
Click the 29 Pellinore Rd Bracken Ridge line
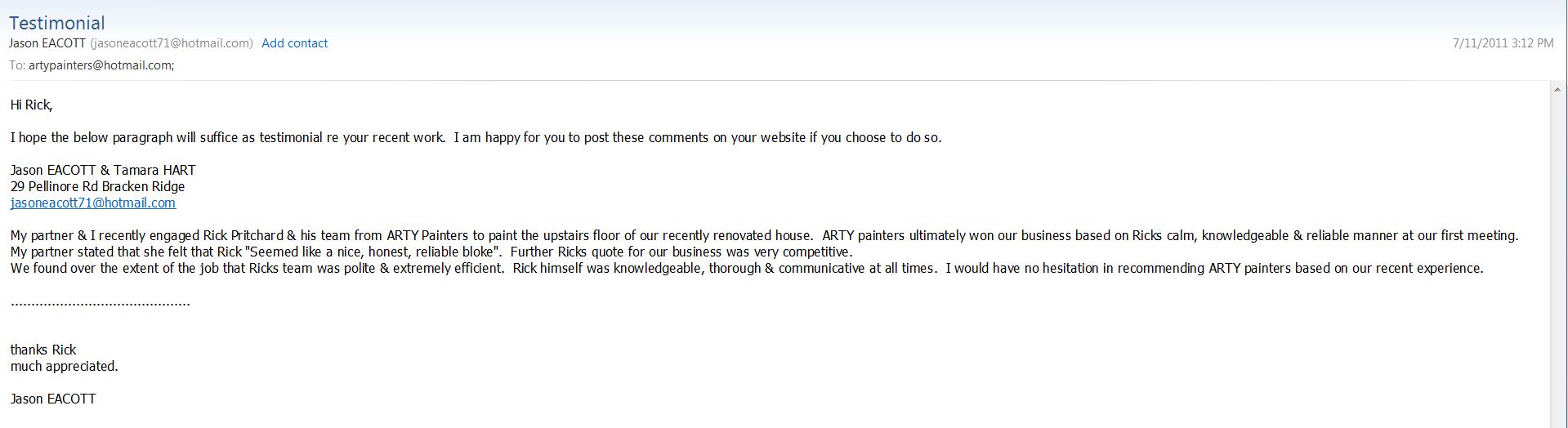tap(98, 186)
